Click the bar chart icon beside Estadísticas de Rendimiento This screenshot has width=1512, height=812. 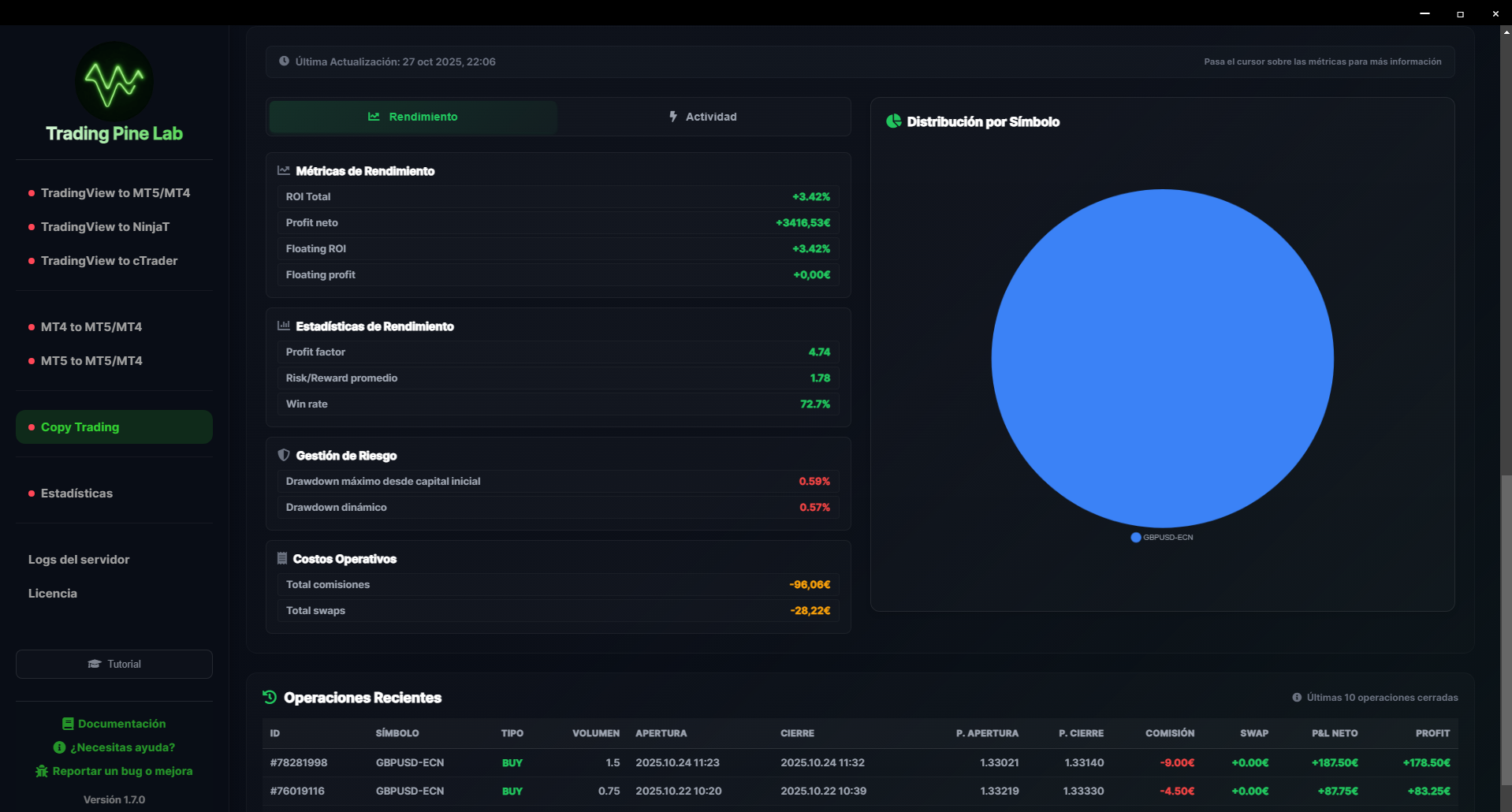[x=284, y=326]
